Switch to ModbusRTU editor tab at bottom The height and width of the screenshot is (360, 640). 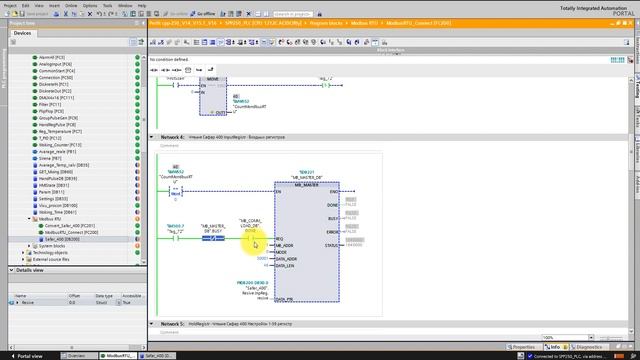[x=118, y=356]
